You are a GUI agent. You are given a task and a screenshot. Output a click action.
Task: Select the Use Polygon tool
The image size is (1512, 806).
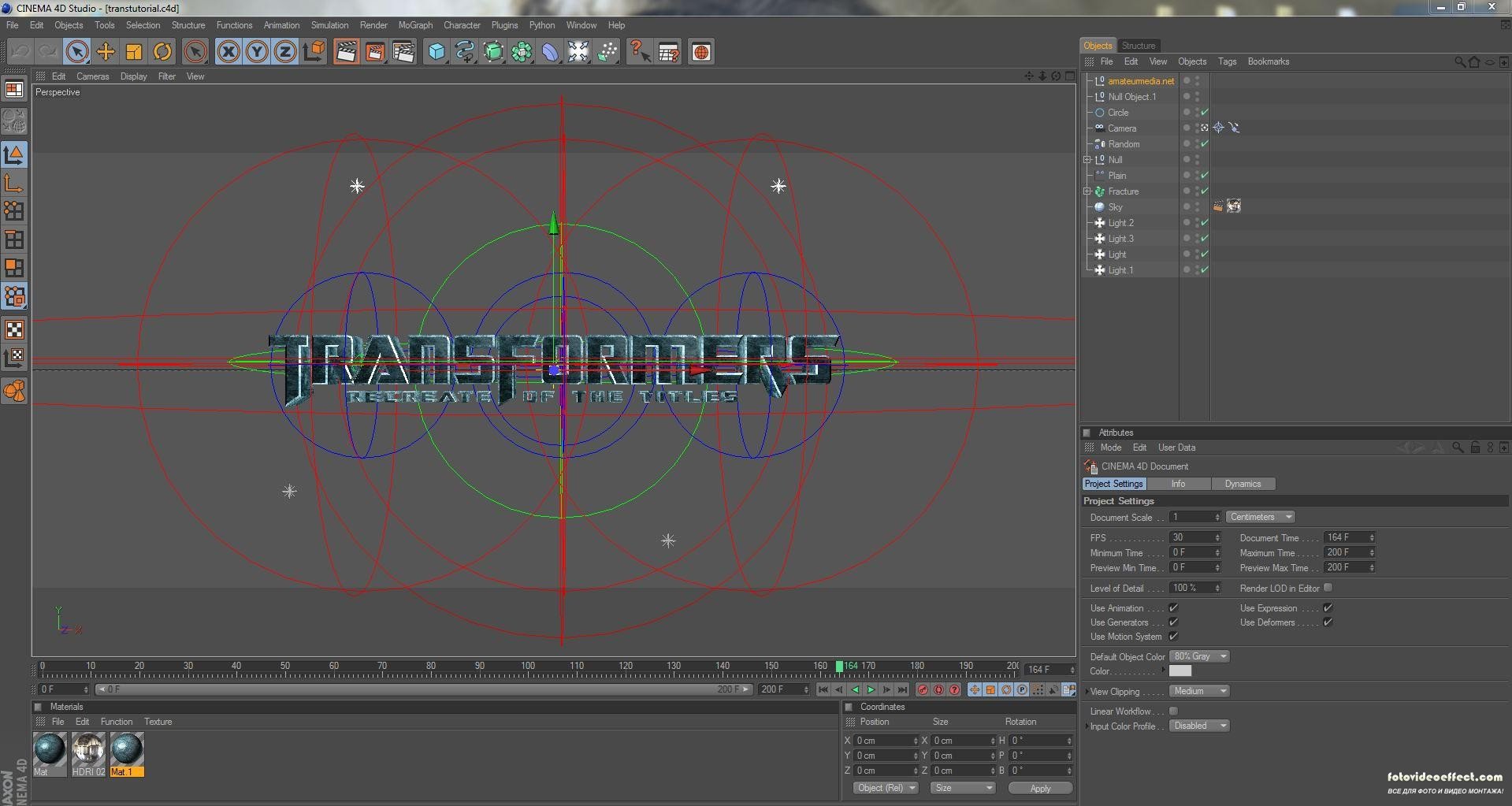click(14, 268)
